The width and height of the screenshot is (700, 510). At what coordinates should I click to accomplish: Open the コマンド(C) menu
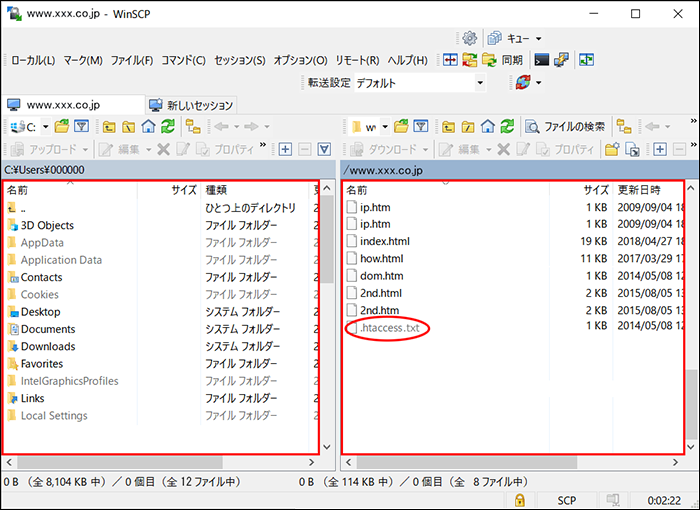[183, 60]
